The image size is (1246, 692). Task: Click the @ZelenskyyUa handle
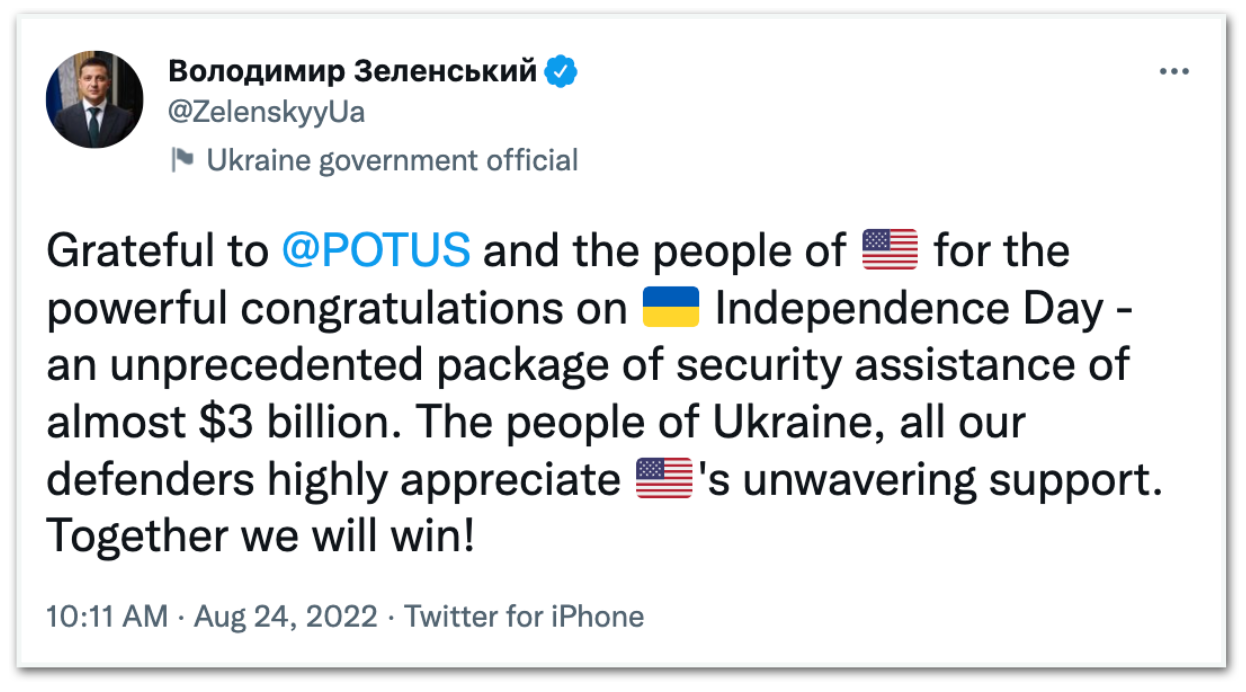click(x=266, y=112)
